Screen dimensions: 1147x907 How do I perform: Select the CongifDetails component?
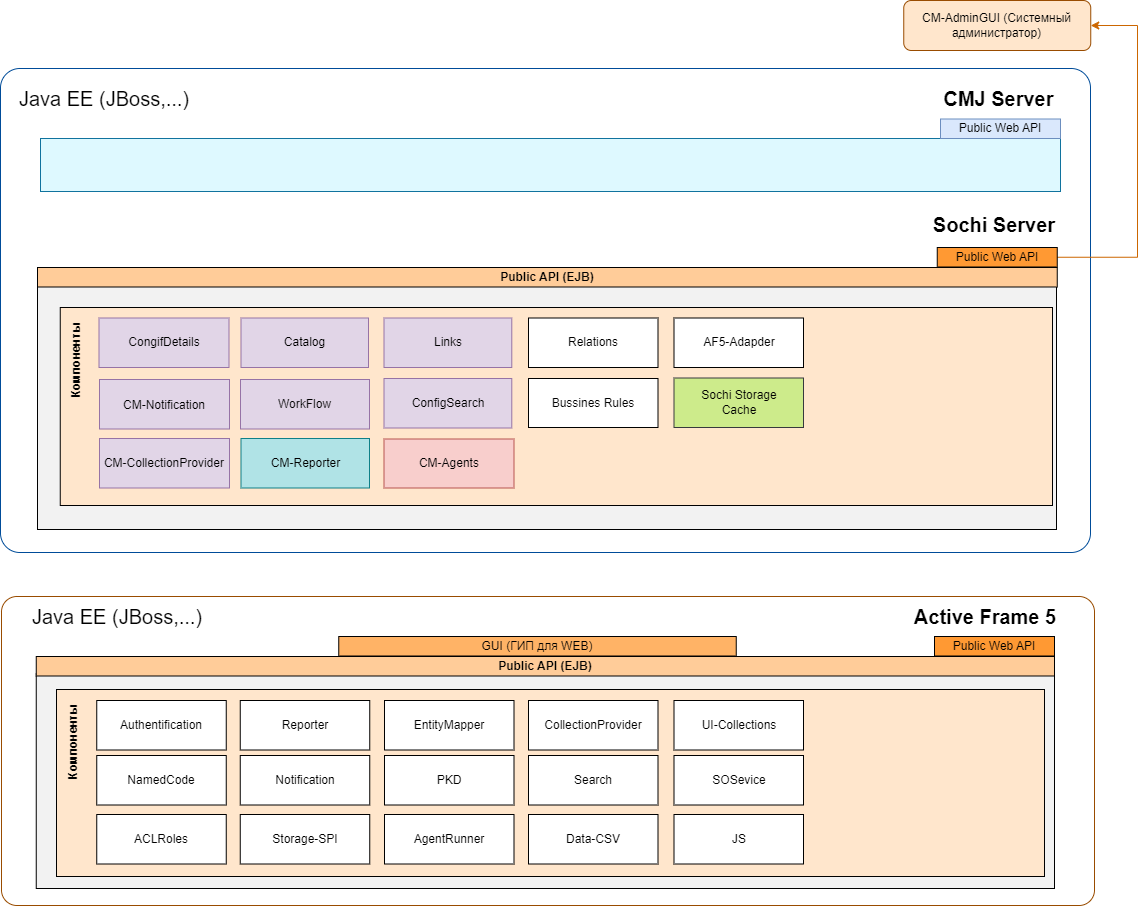coord(164,342)
